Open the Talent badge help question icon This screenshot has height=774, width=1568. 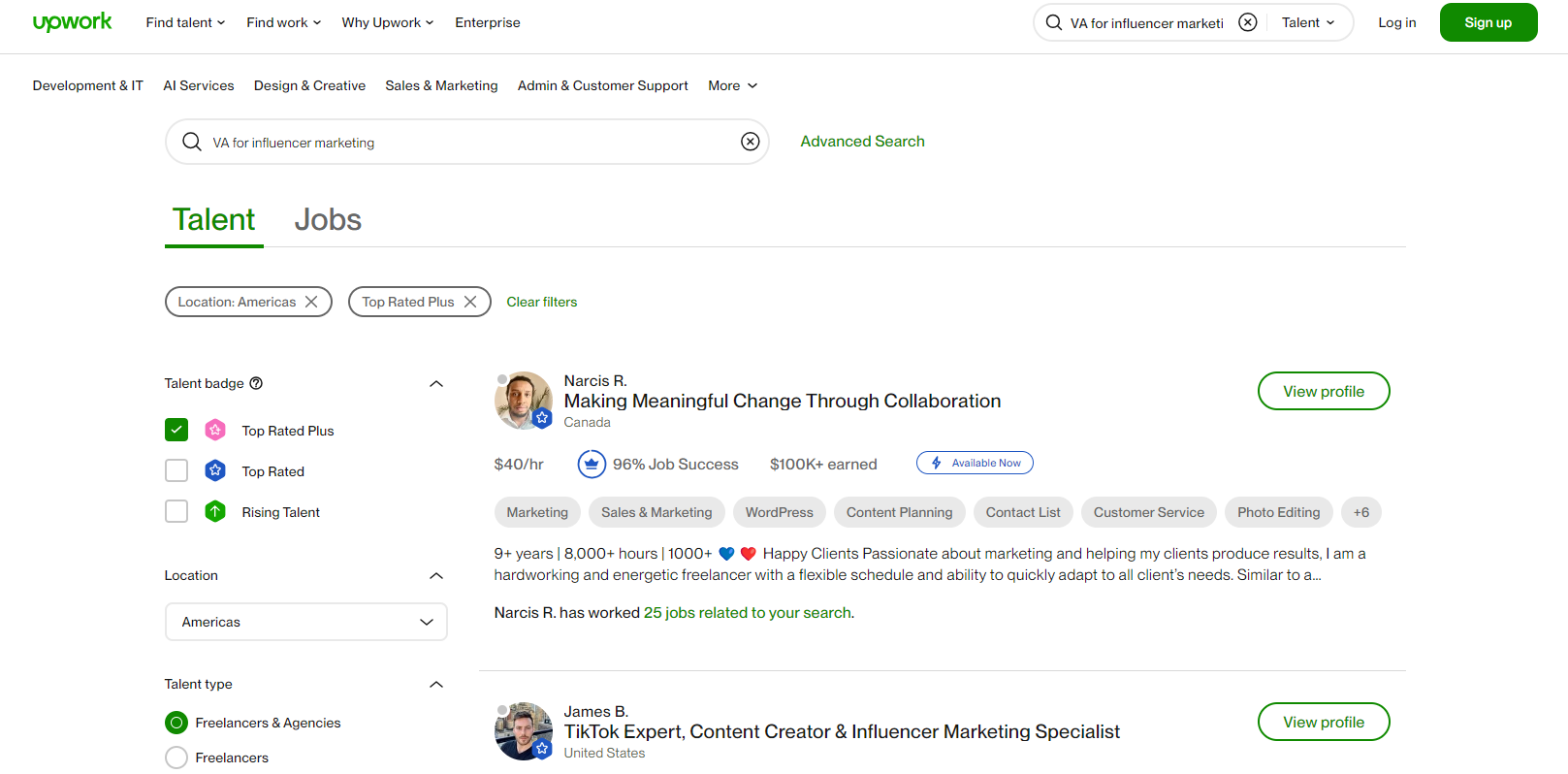pyautogui.click(x=256, y=383)
